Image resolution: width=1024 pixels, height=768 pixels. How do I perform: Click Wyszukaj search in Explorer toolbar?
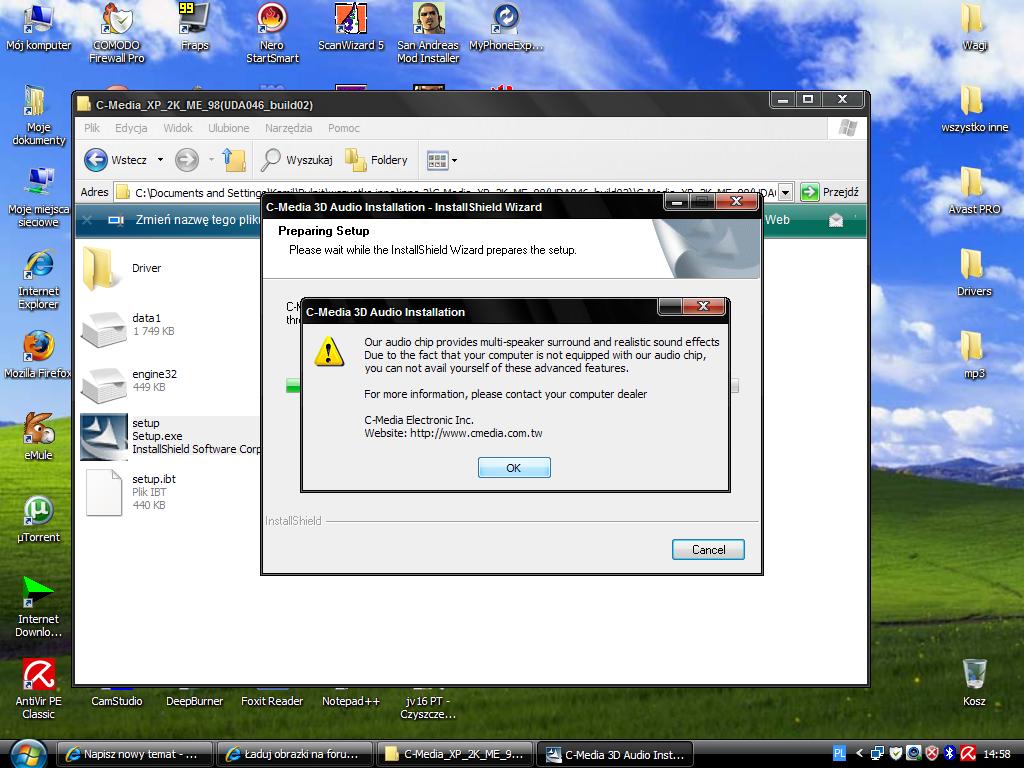[297, 160]
